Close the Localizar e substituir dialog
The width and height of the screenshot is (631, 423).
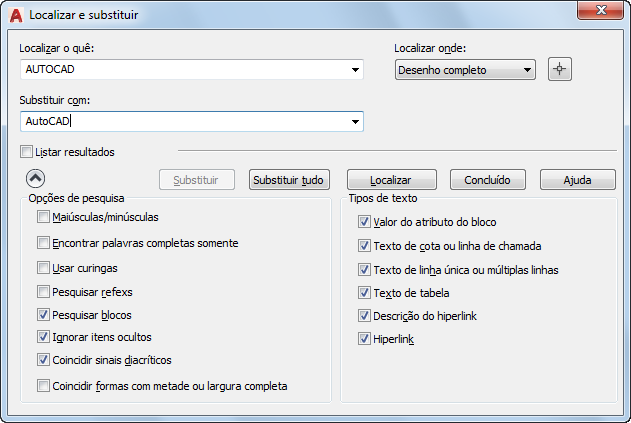pyautogui.click(x=600, y=10)
